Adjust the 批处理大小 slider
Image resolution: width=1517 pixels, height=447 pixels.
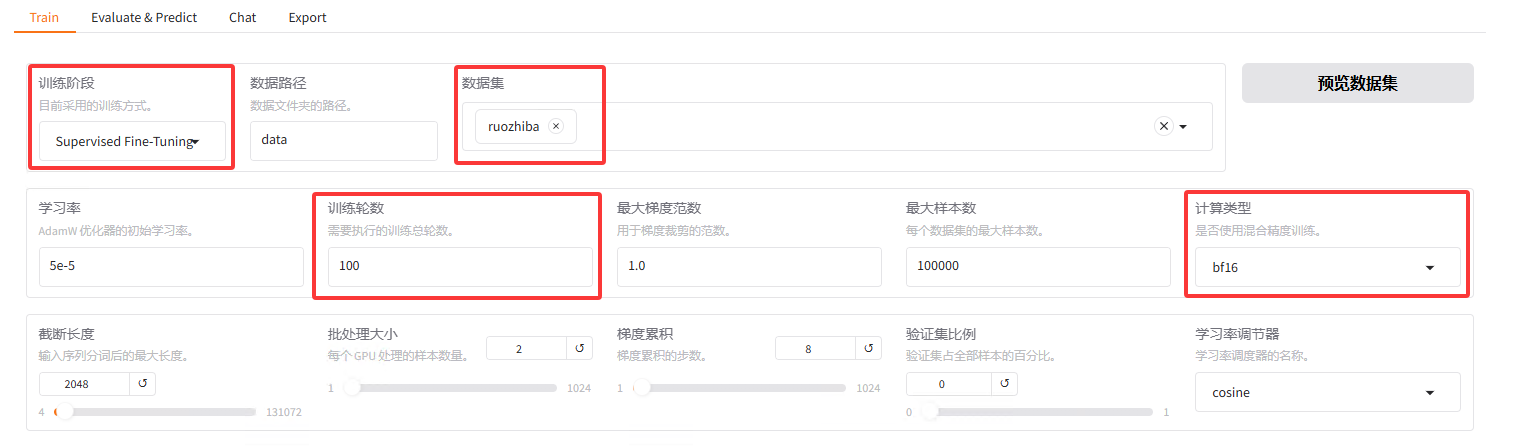(448, 387)
